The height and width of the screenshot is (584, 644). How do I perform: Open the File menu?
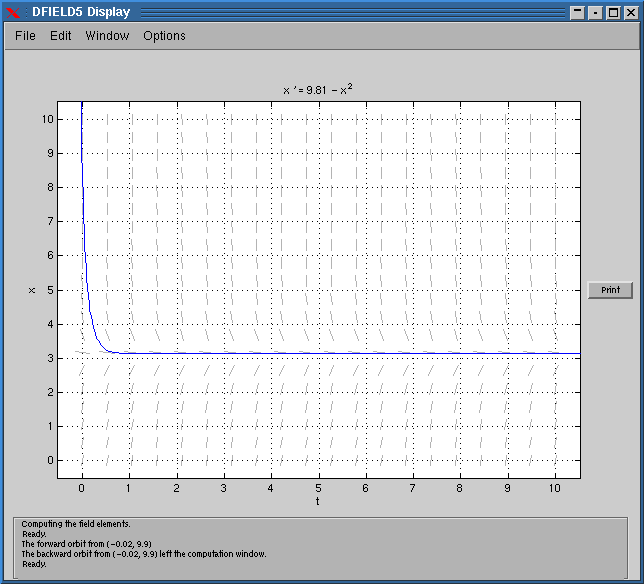[25, 36]
